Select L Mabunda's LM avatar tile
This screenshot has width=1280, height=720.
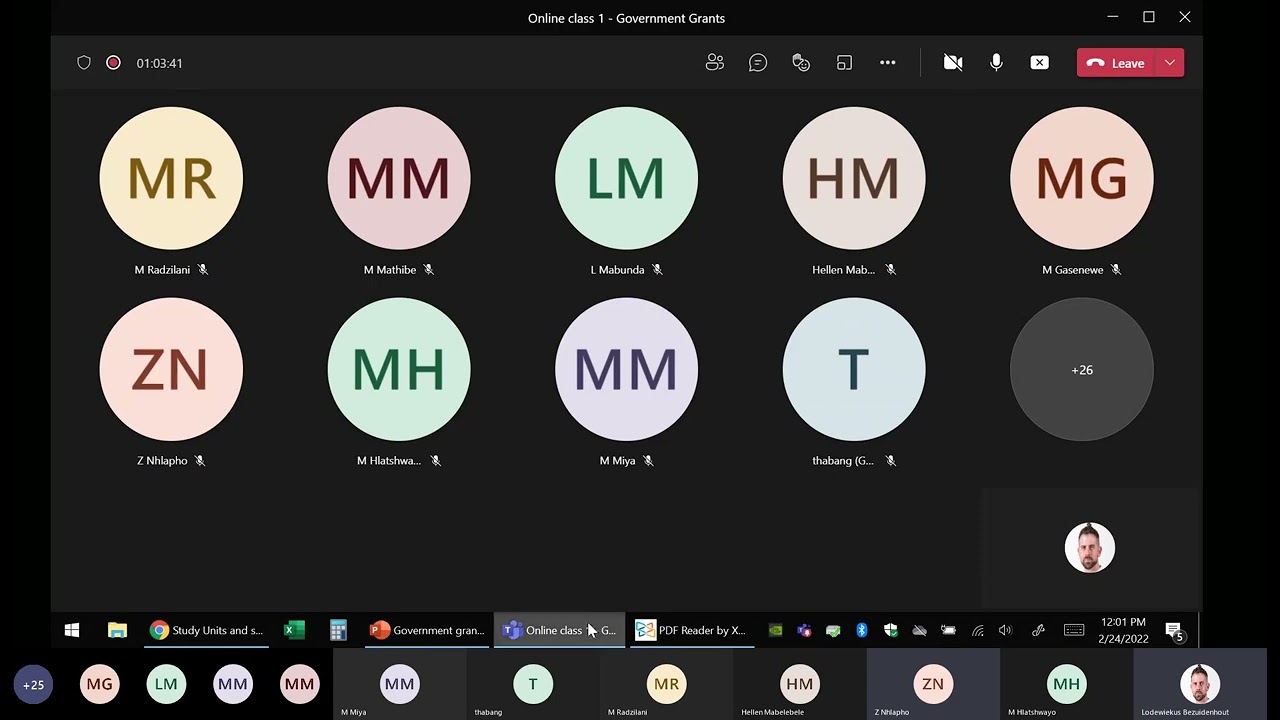[626, 178]
